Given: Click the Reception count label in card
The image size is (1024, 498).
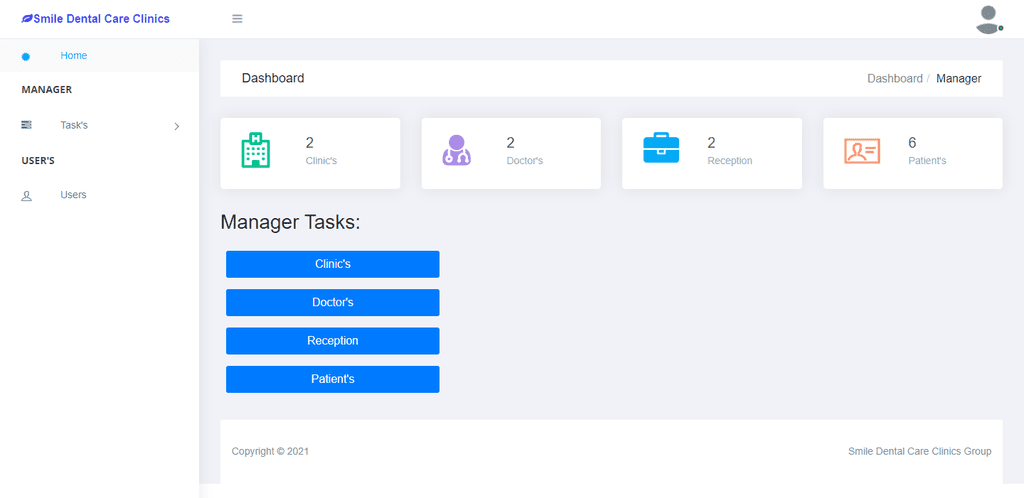Looking at the screenshot, I should (x=729, y=161).
